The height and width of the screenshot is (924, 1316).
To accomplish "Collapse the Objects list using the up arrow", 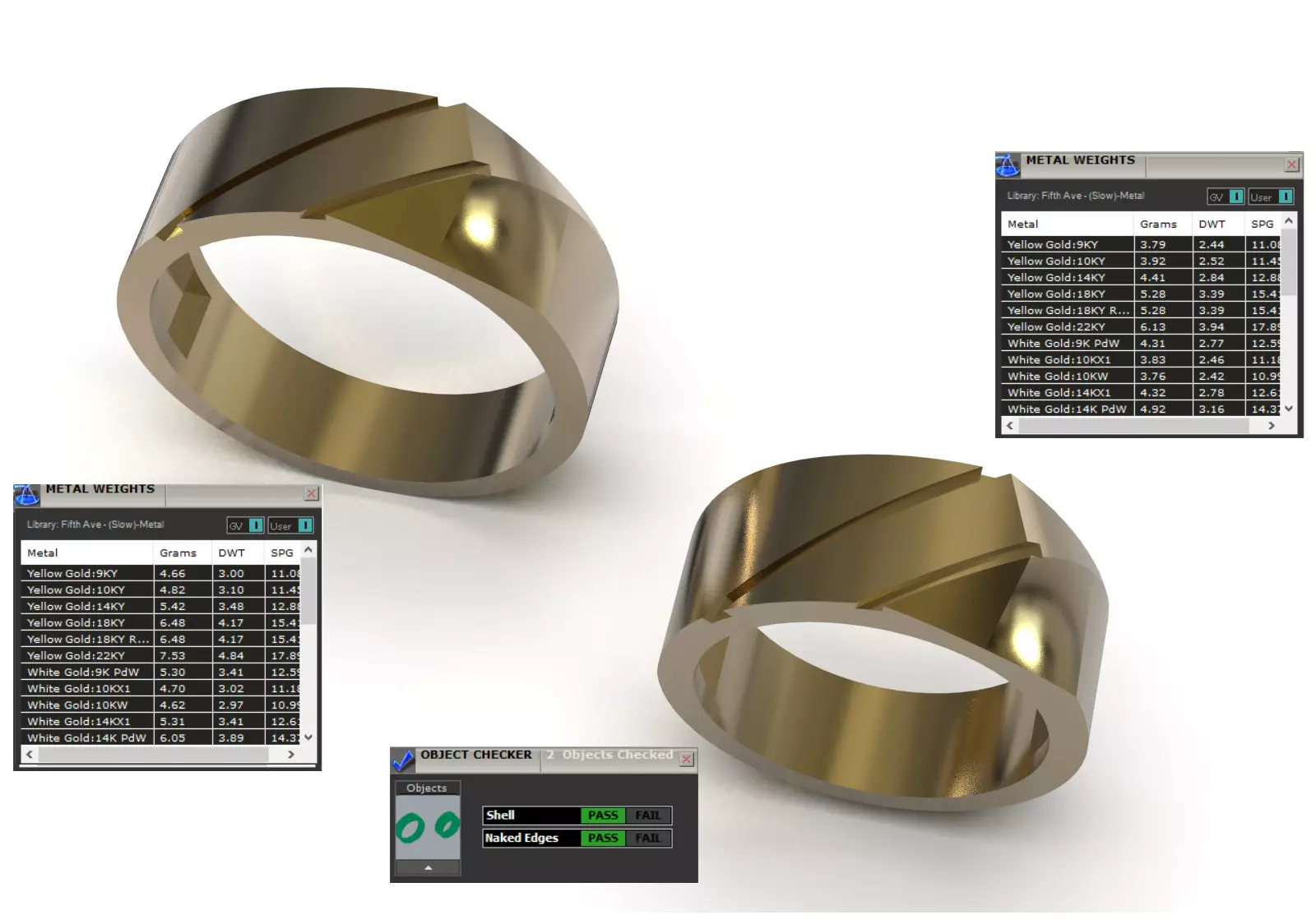I will [428, 867].
